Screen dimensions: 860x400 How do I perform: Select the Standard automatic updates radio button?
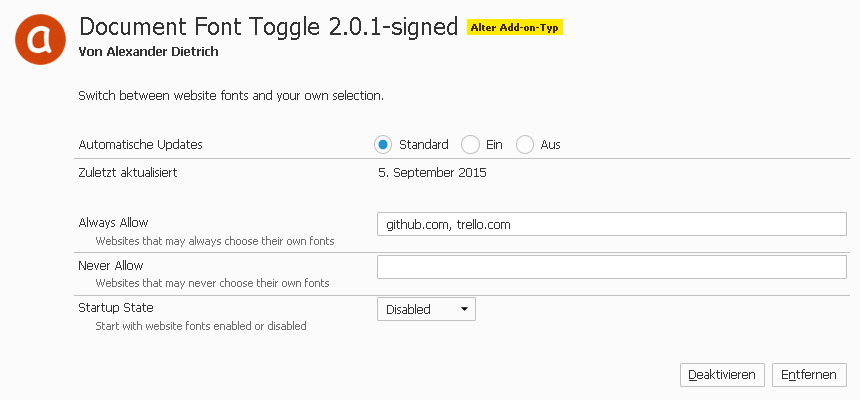coord(383,145)
